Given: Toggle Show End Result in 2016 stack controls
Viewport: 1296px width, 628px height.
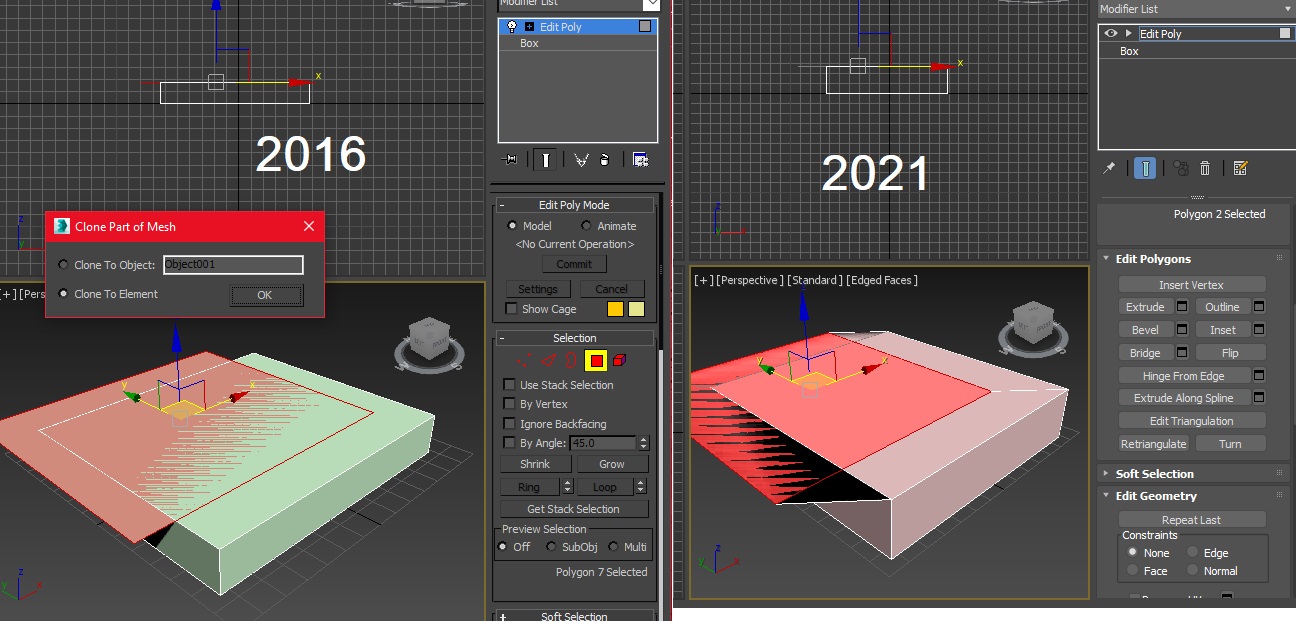Looking at the screenshot, I should (x=546, y=160).
